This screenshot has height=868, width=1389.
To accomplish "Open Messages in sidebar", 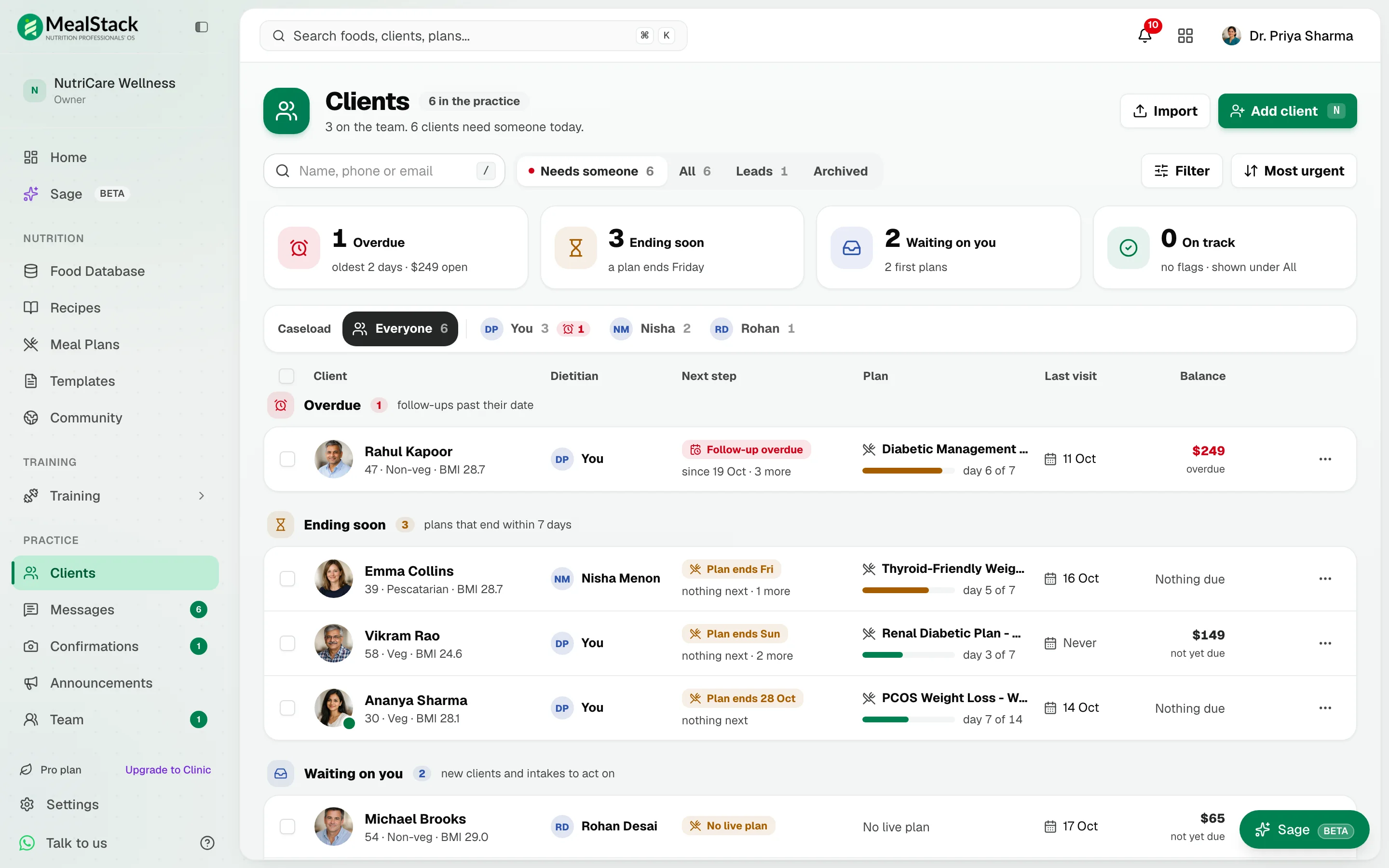I will 115,610.
